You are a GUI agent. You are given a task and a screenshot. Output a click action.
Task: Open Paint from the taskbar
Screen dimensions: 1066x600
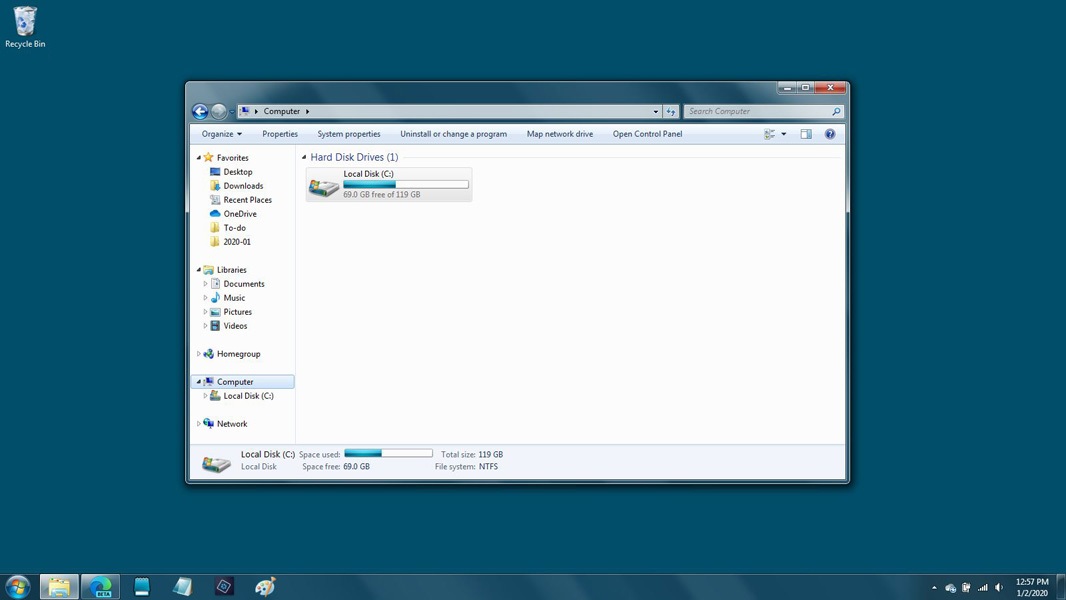coord(265,586)
